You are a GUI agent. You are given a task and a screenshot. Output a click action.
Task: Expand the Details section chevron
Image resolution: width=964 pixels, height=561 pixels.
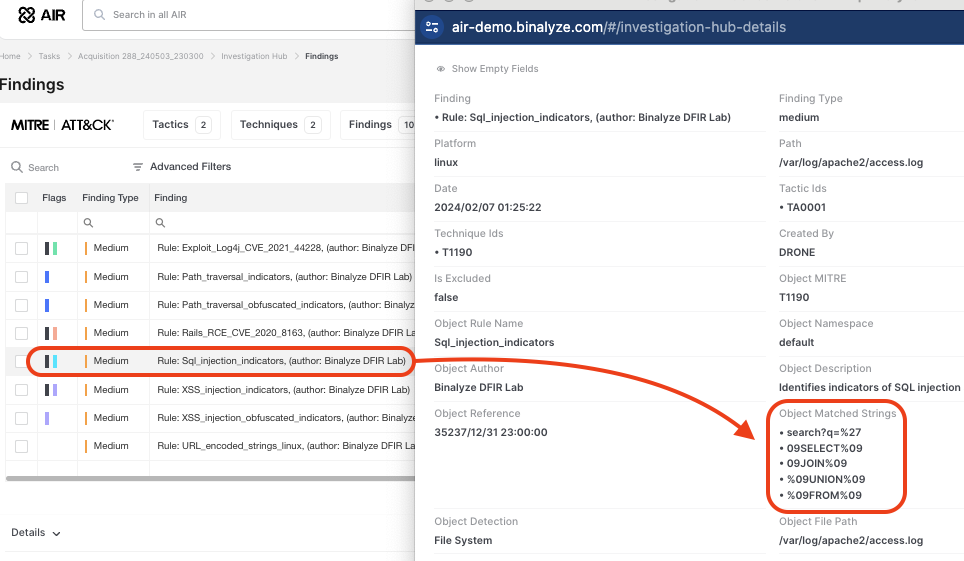click(x=56, y=533)
